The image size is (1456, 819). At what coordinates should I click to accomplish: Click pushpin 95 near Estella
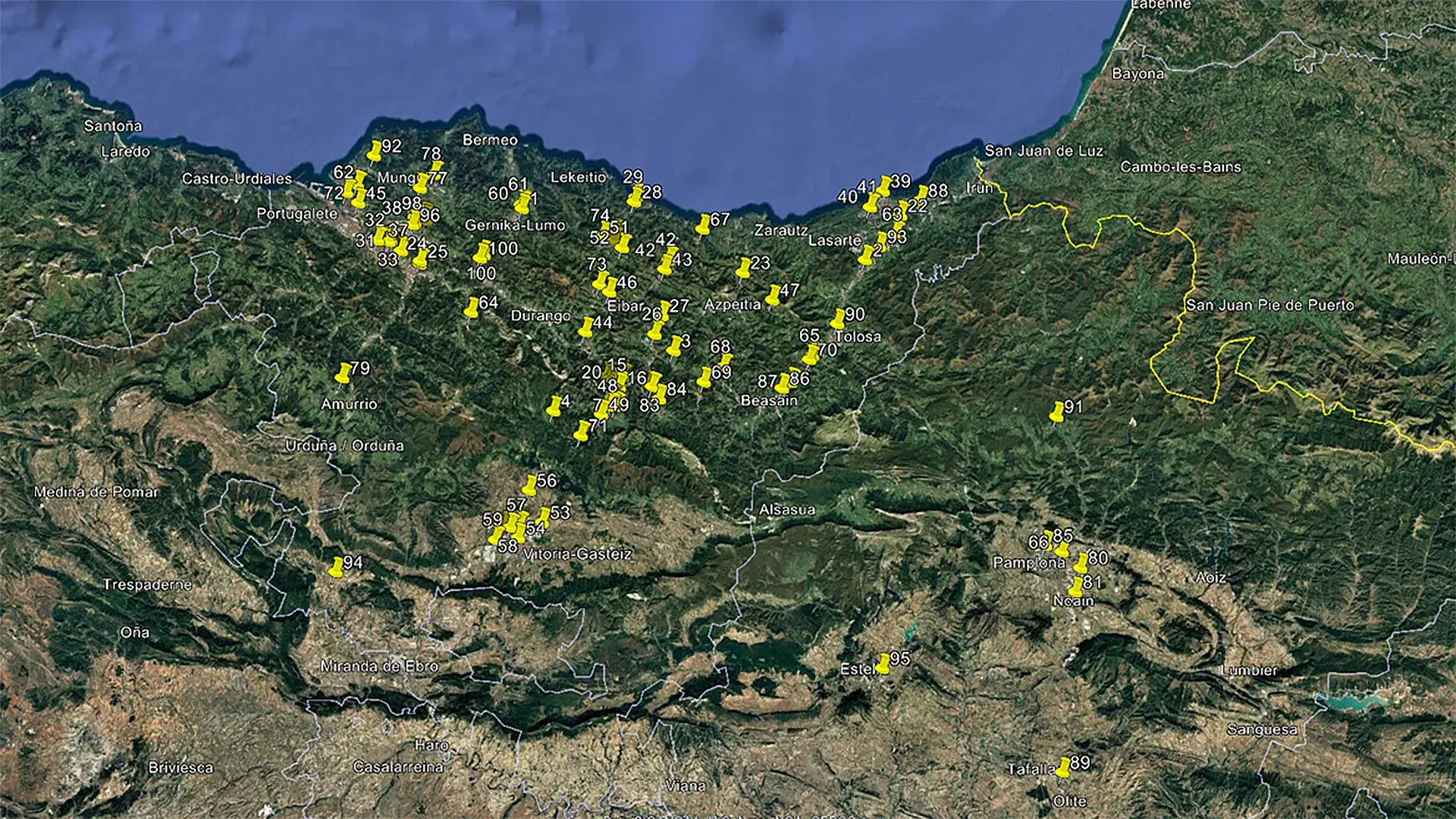[x=883, y=664]
